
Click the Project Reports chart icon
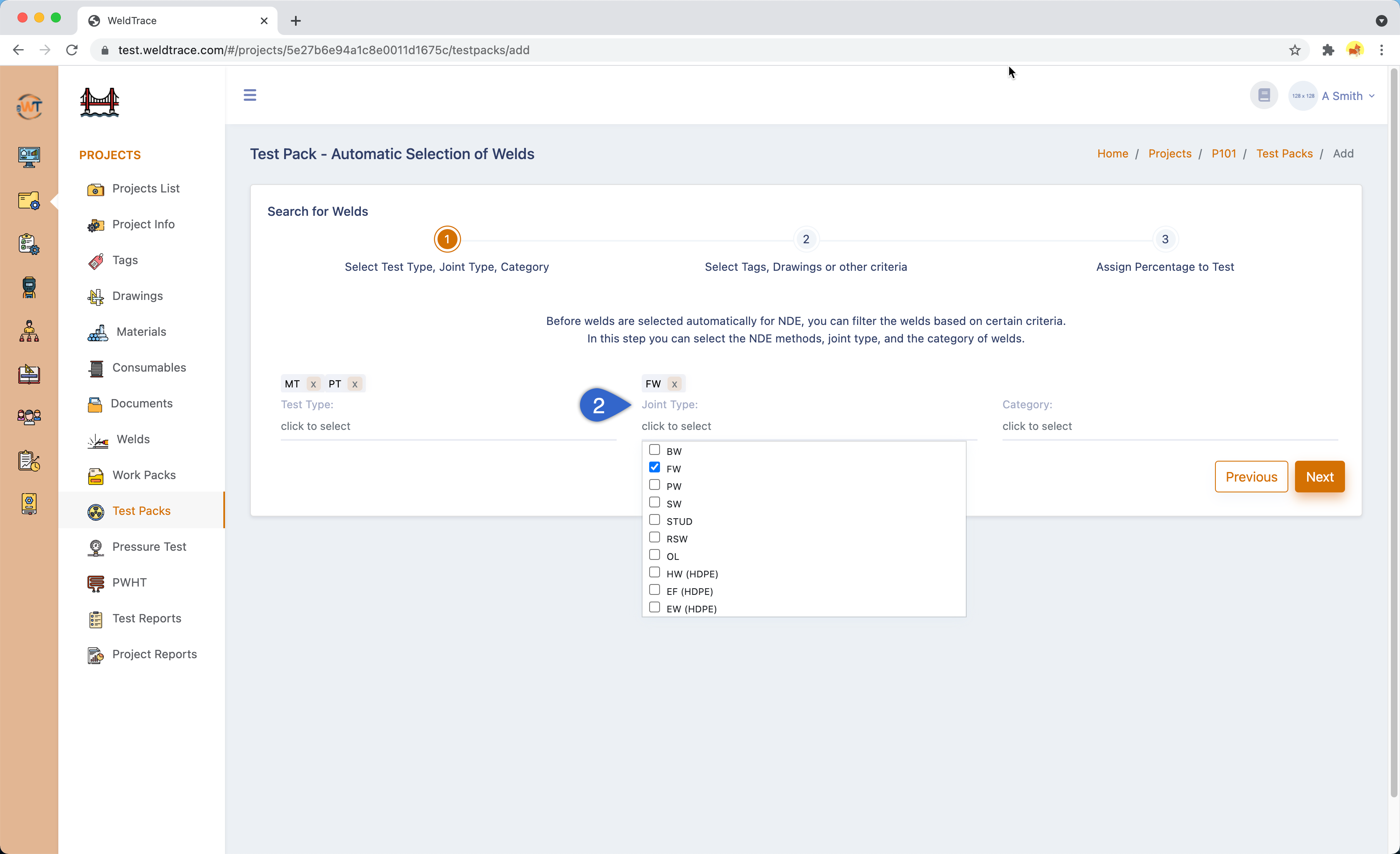click(95, 655)
